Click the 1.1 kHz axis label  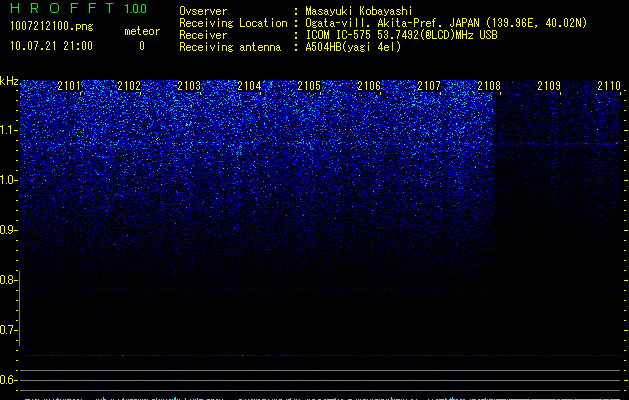8,130
